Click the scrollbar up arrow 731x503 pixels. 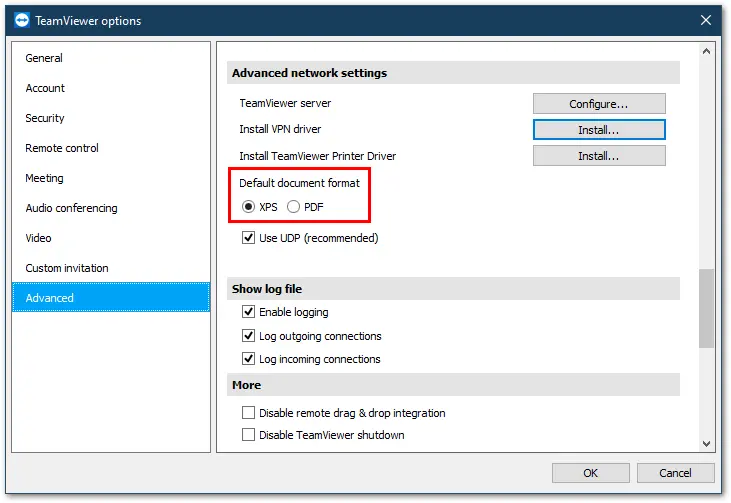coord(706,51)
